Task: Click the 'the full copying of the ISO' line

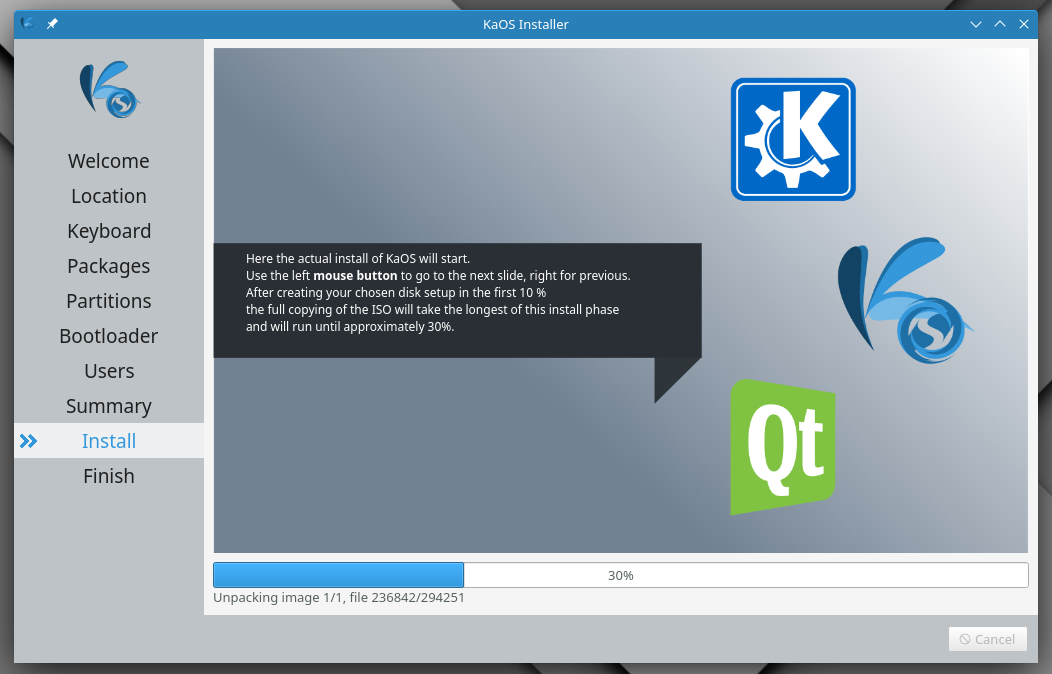Action: [432, 310]
